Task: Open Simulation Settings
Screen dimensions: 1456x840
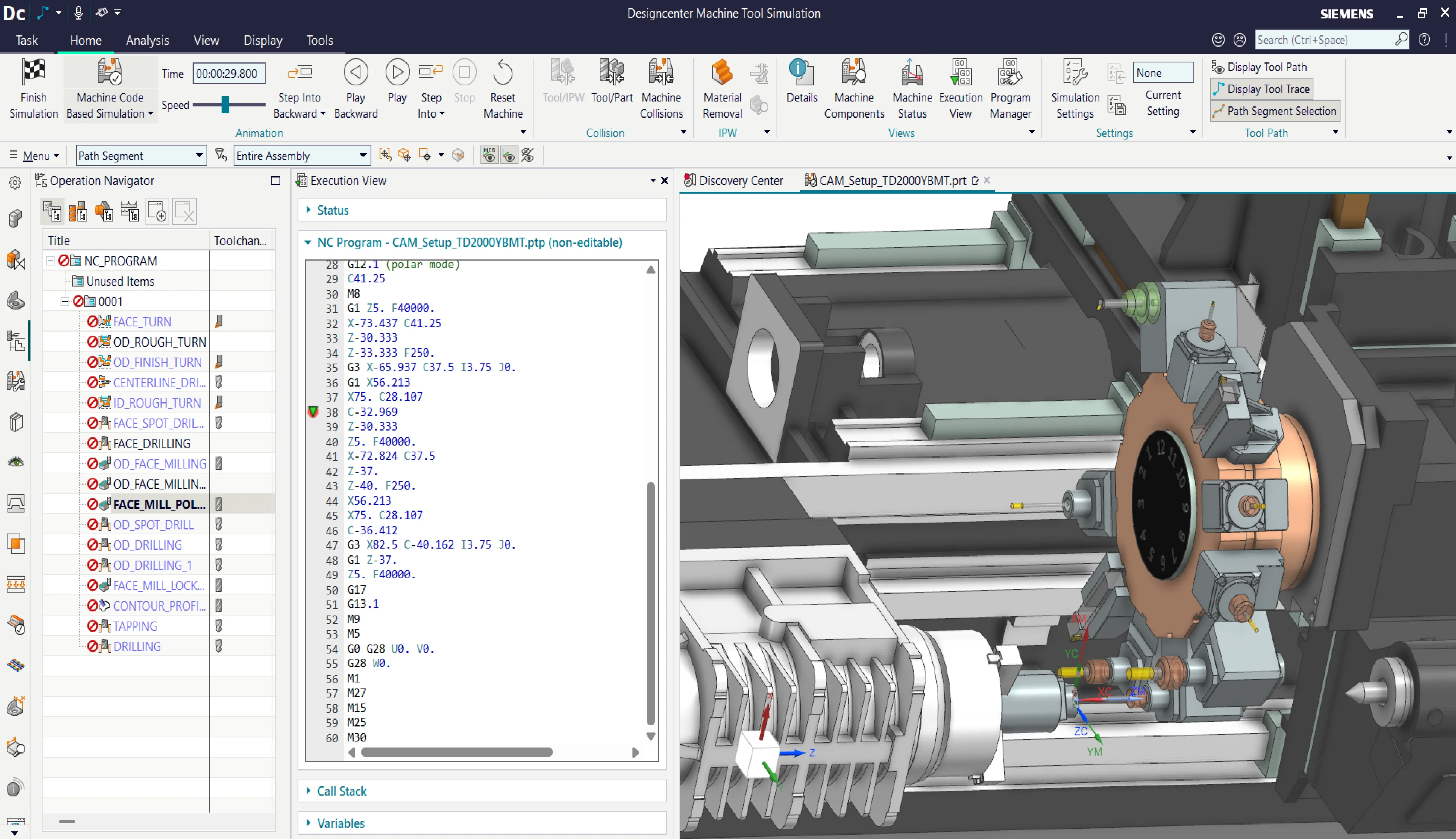Action: click(1075, 89)
